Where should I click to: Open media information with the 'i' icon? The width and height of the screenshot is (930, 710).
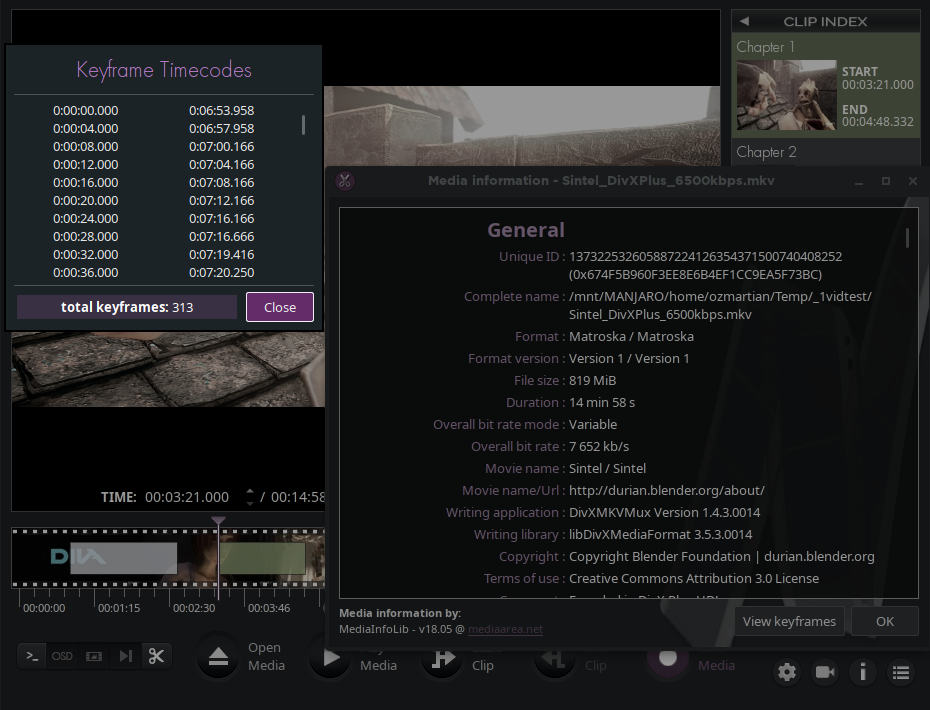pos(863,672)
